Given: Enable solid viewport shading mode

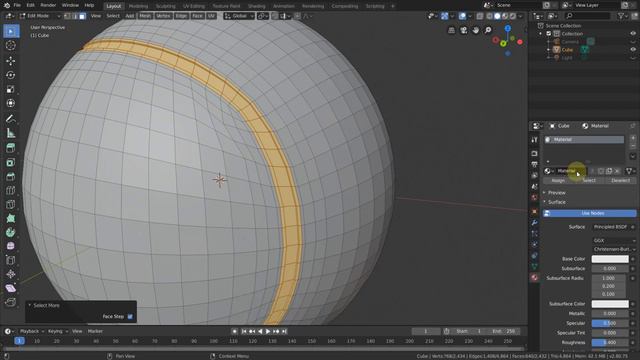Looking at the screenshot, I should 497,16.
